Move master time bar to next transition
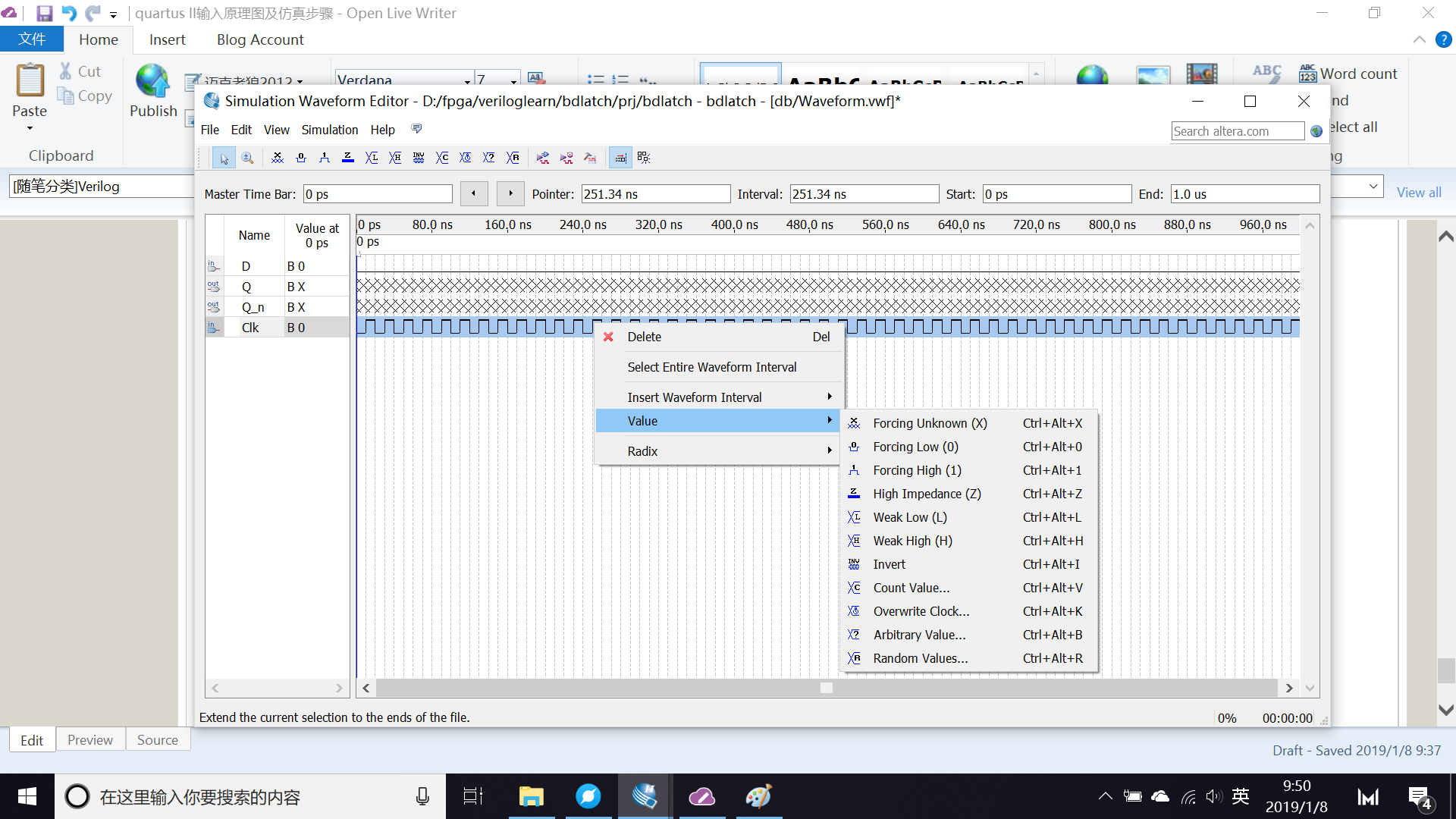The height and width of the screenshot is (819, 1456). (x=510, y=193)
